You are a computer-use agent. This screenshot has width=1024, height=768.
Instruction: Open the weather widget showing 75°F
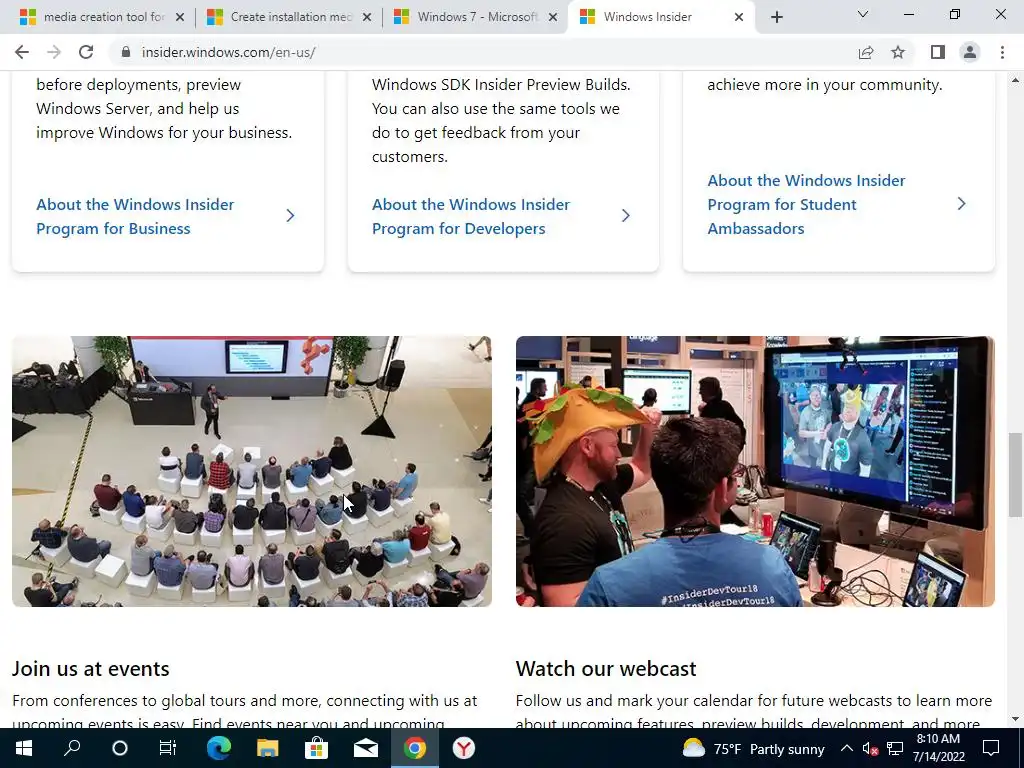pyautogui.click(x=753, y=748)
